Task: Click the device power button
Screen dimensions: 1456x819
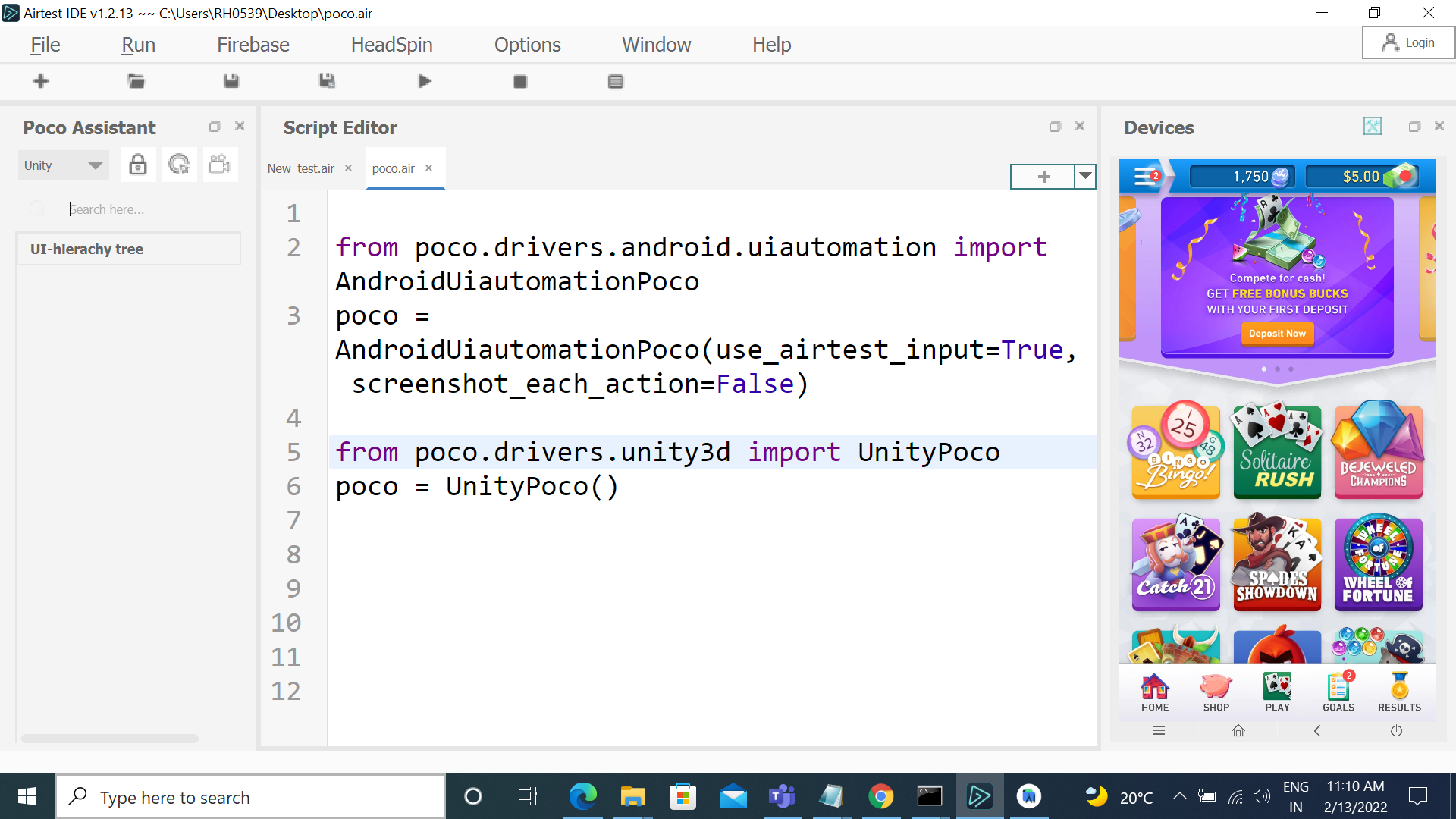Action: [x=1396, y=731]
